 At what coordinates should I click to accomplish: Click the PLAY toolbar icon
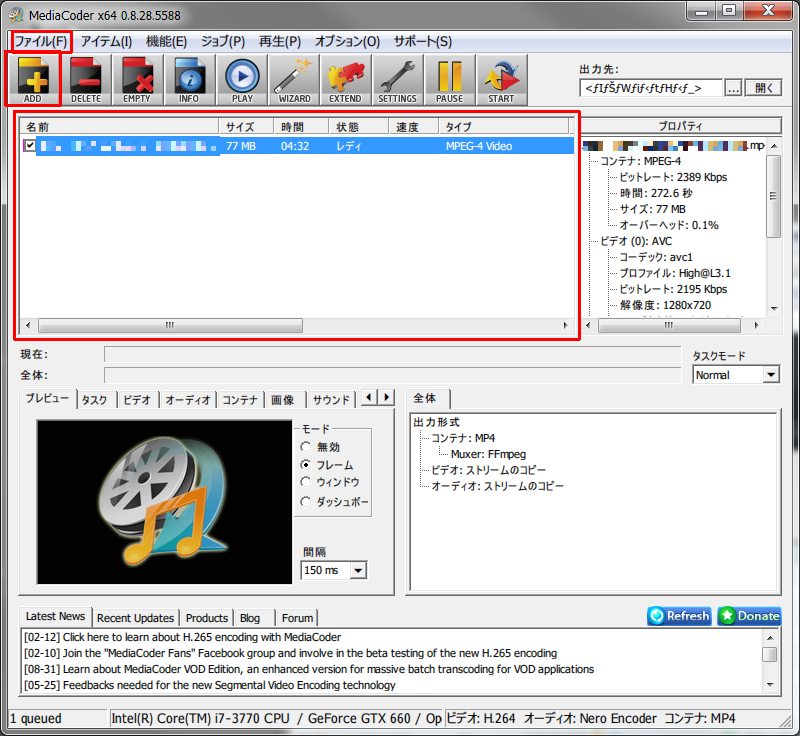click(242, 80)
